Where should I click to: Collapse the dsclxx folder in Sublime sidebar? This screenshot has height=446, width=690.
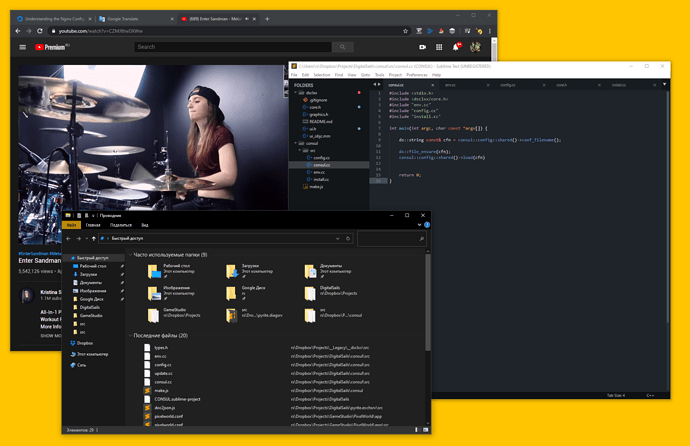296,93
